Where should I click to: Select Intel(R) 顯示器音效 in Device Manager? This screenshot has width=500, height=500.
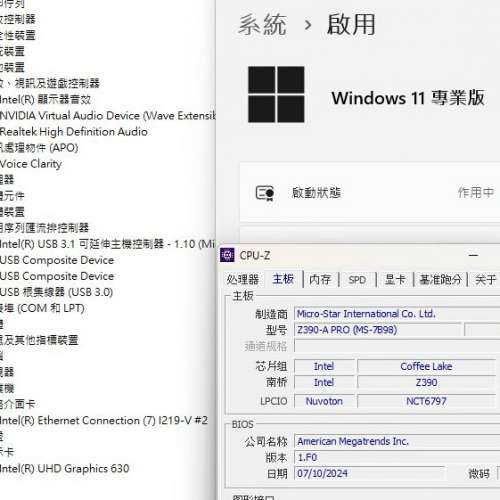[x=45, y=99]
